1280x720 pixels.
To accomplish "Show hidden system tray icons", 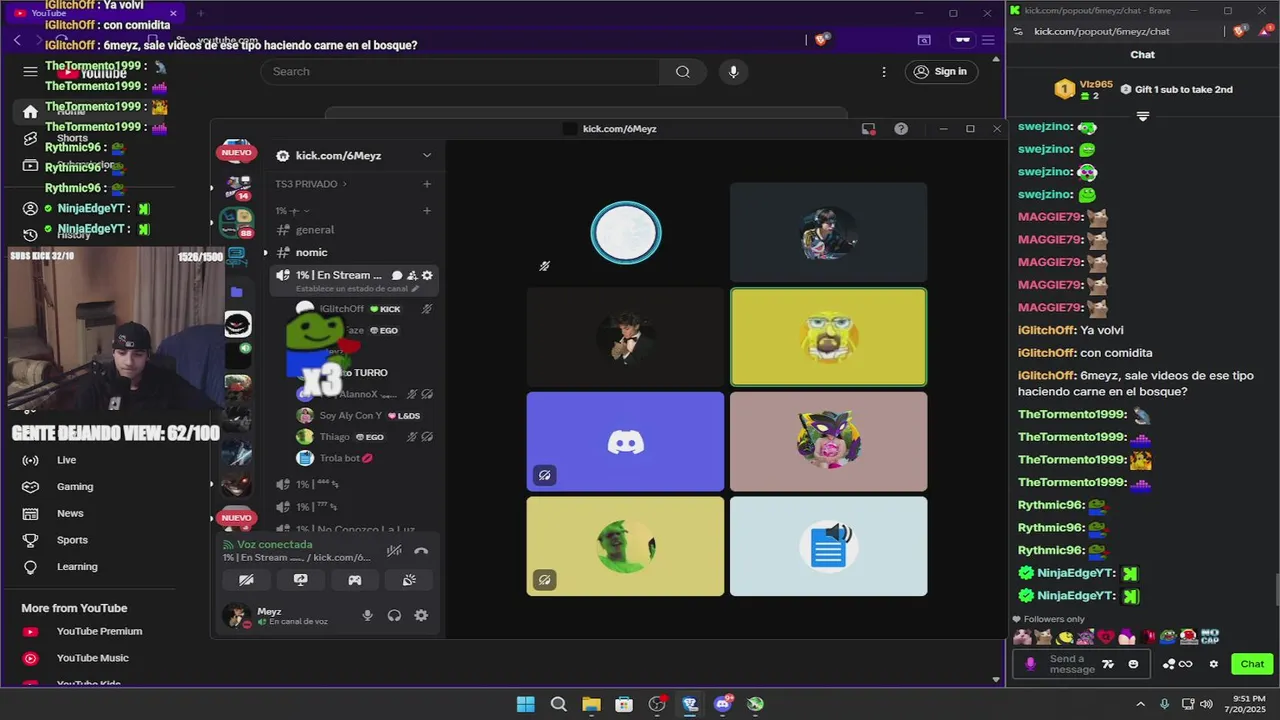I will pos(1140,704).
